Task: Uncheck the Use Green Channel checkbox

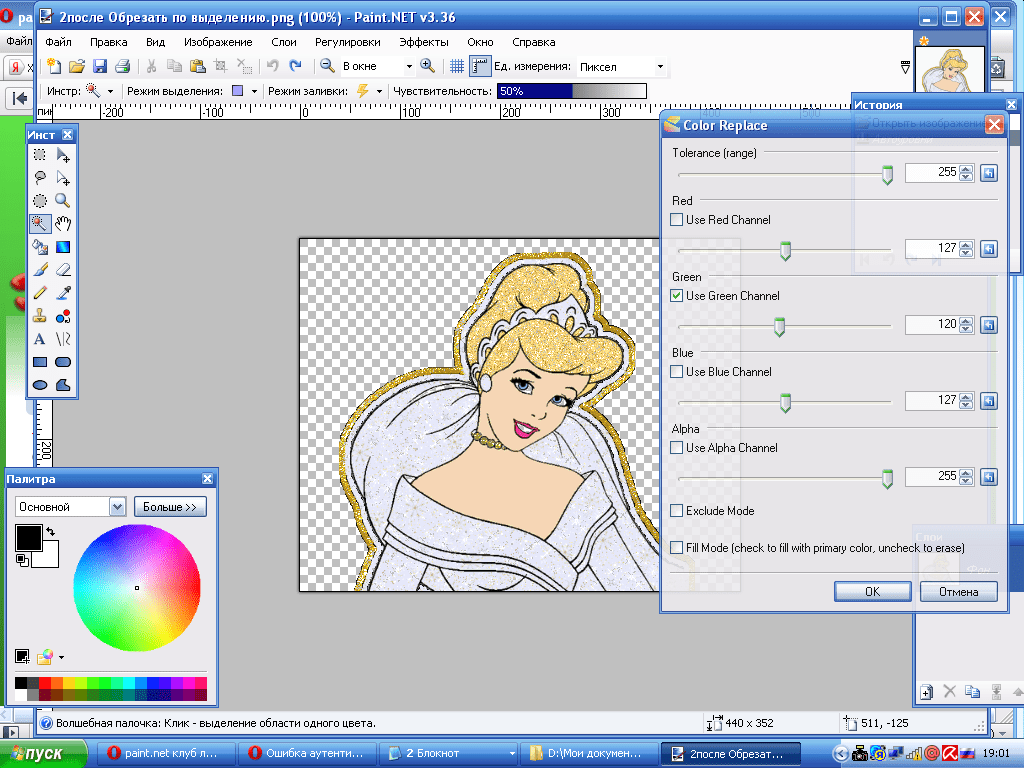Action: pos(677,296)
